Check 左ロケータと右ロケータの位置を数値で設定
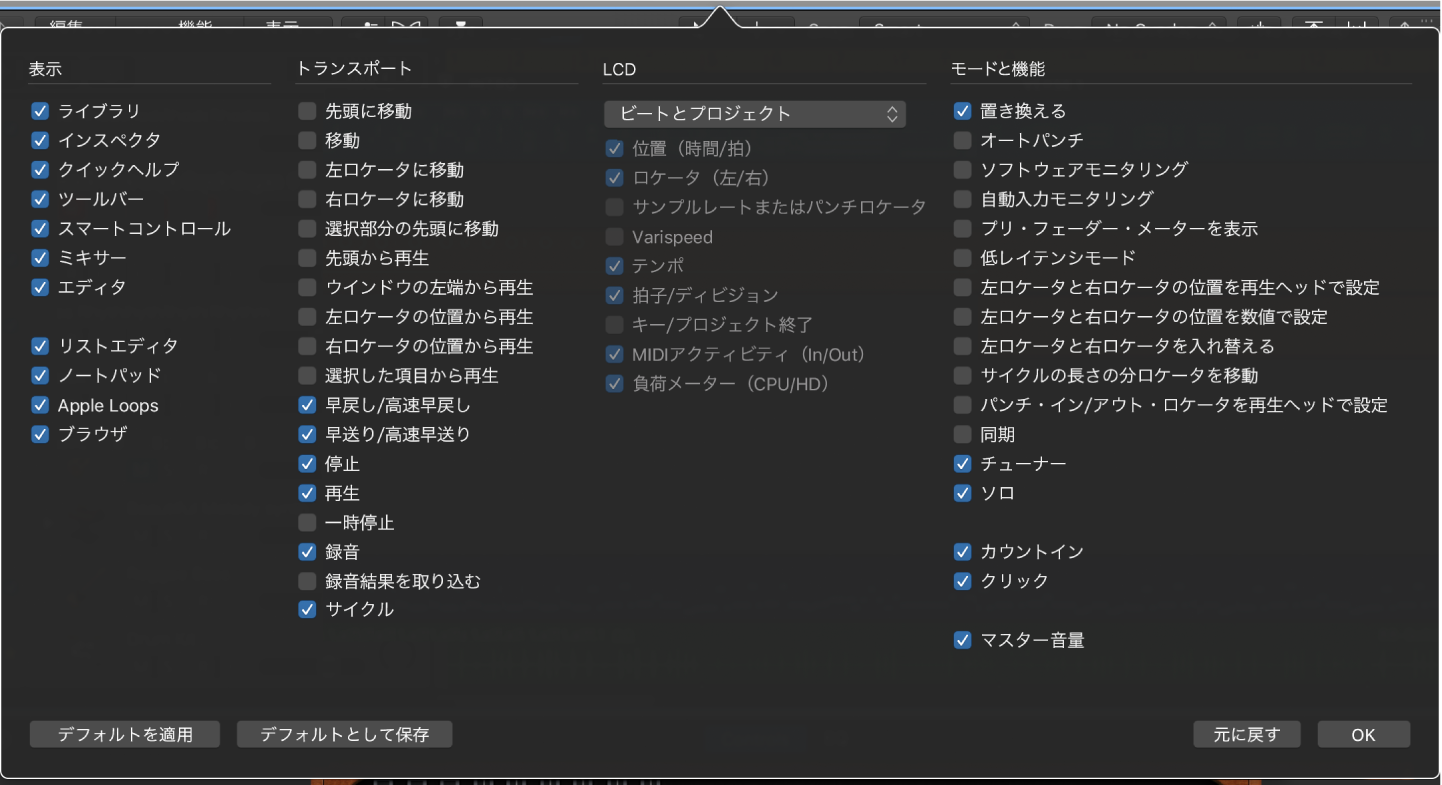The height and width of the screenshot is (785, 1442). coord(962,317)
